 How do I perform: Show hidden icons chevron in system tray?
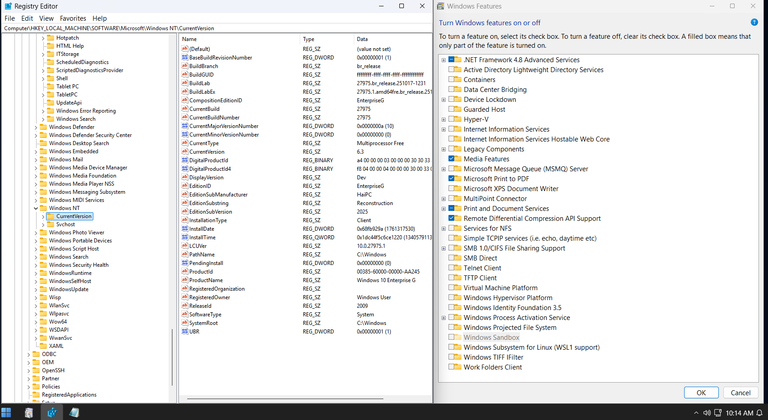coord(696,413)
